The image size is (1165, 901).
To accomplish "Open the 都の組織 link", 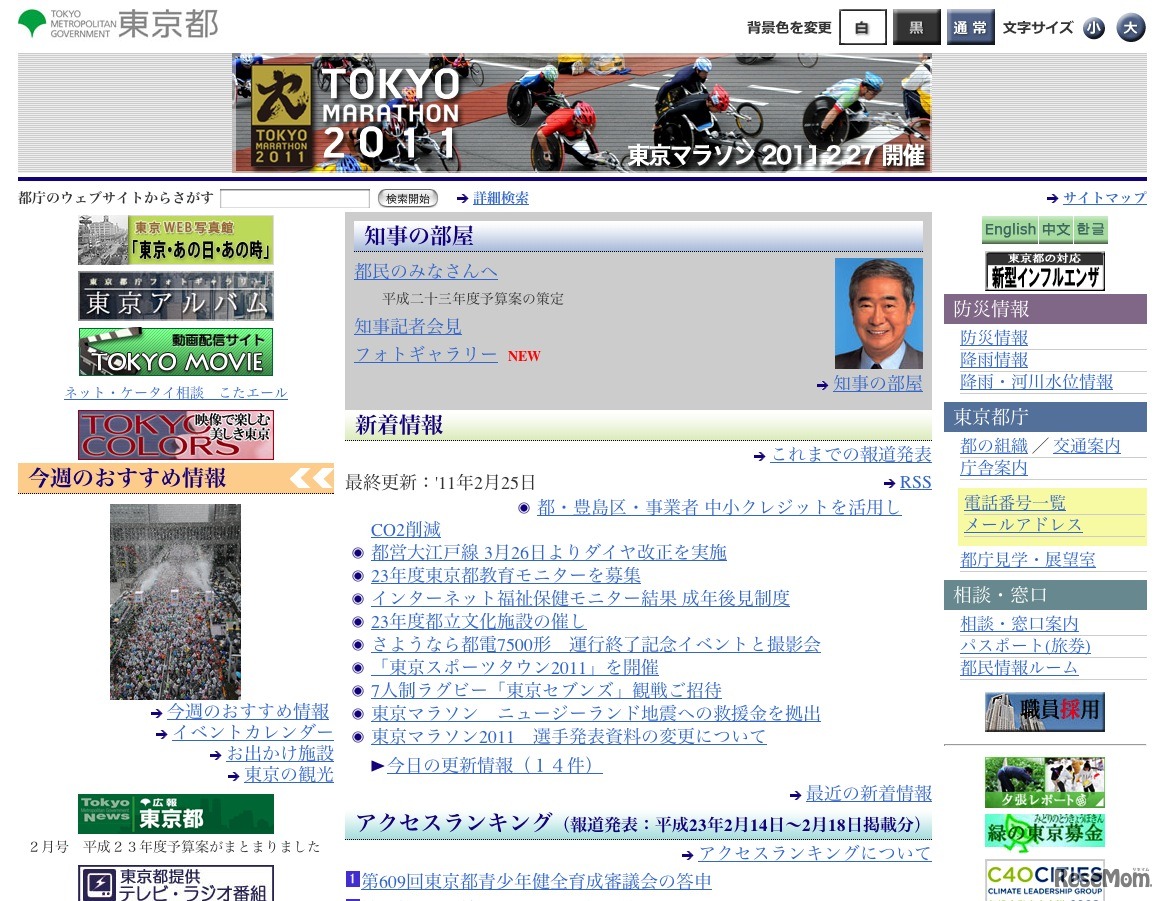I will pos(994,446).
